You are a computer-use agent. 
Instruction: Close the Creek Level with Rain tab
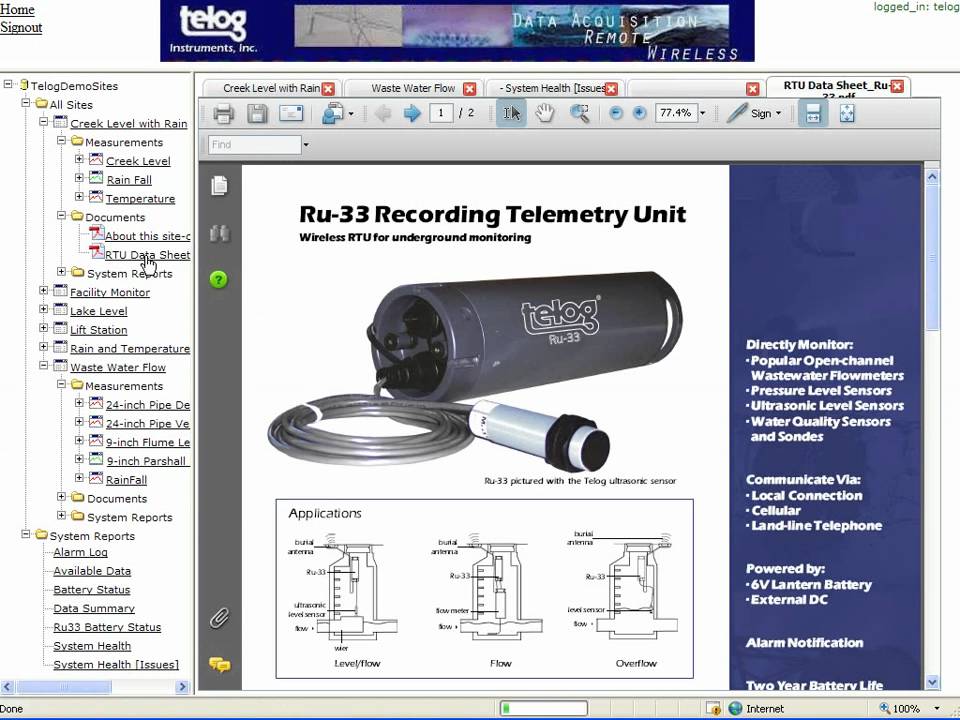click(x=329, y=89)
